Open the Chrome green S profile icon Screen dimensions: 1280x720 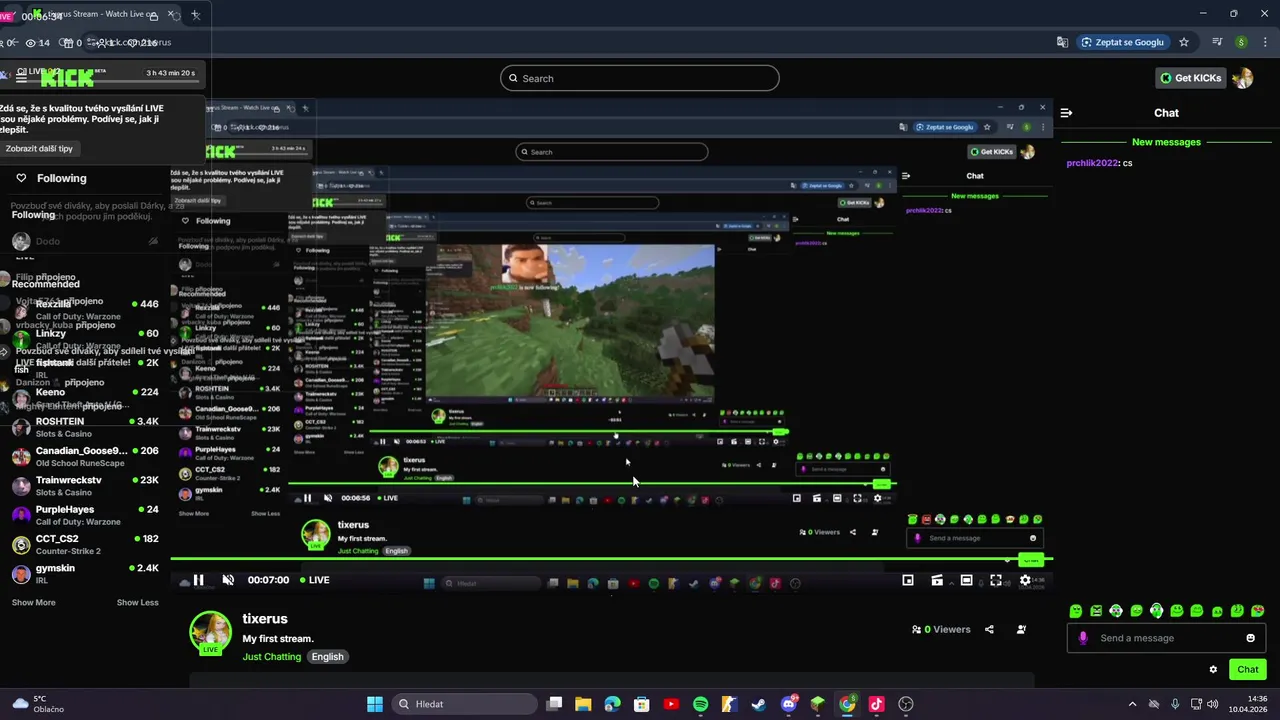pos(1241,42)
